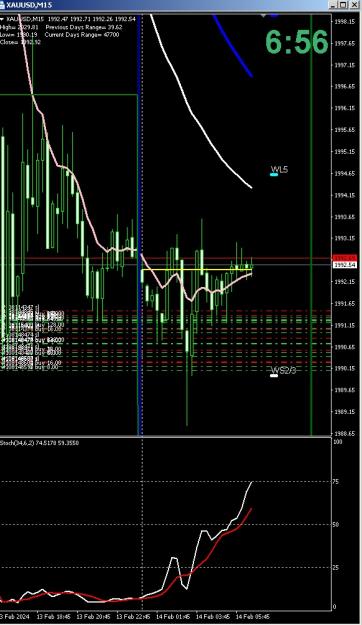Click the 14 Feb 05:45 time label
The image size is (362, 625).
253,616
